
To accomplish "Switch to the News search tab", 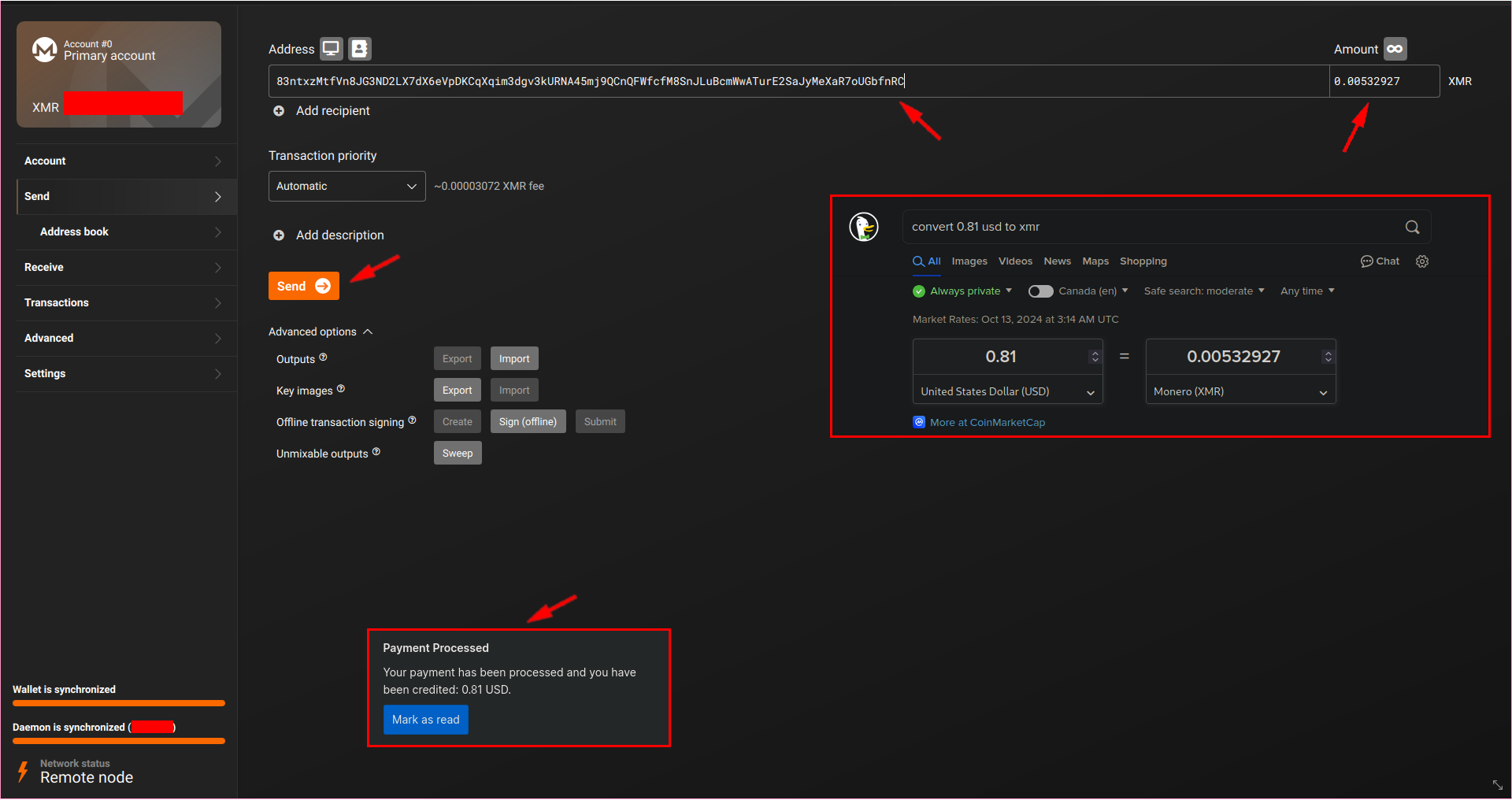I will [1057, 261].
